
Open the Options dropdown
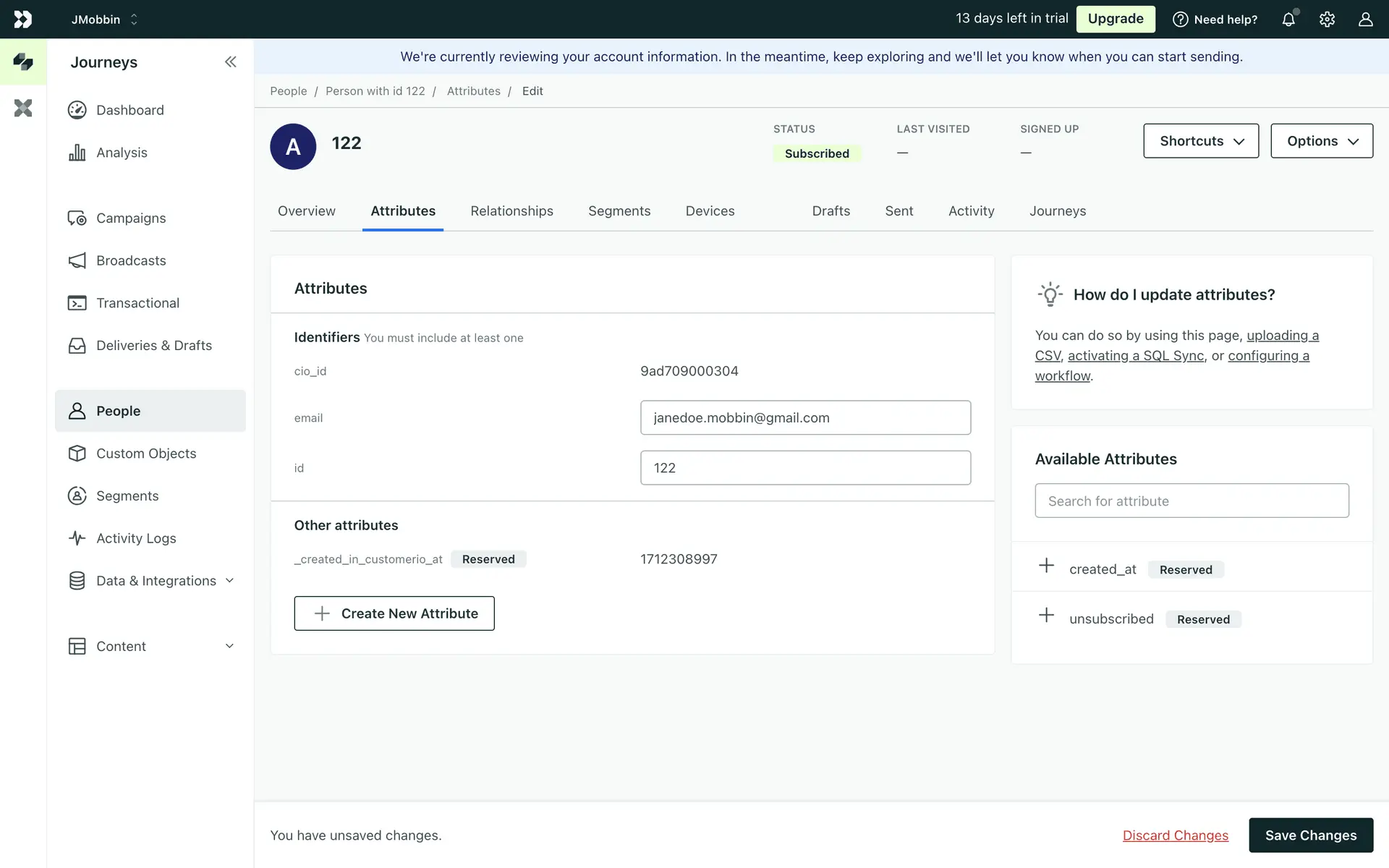click(x=1322, y=141)
